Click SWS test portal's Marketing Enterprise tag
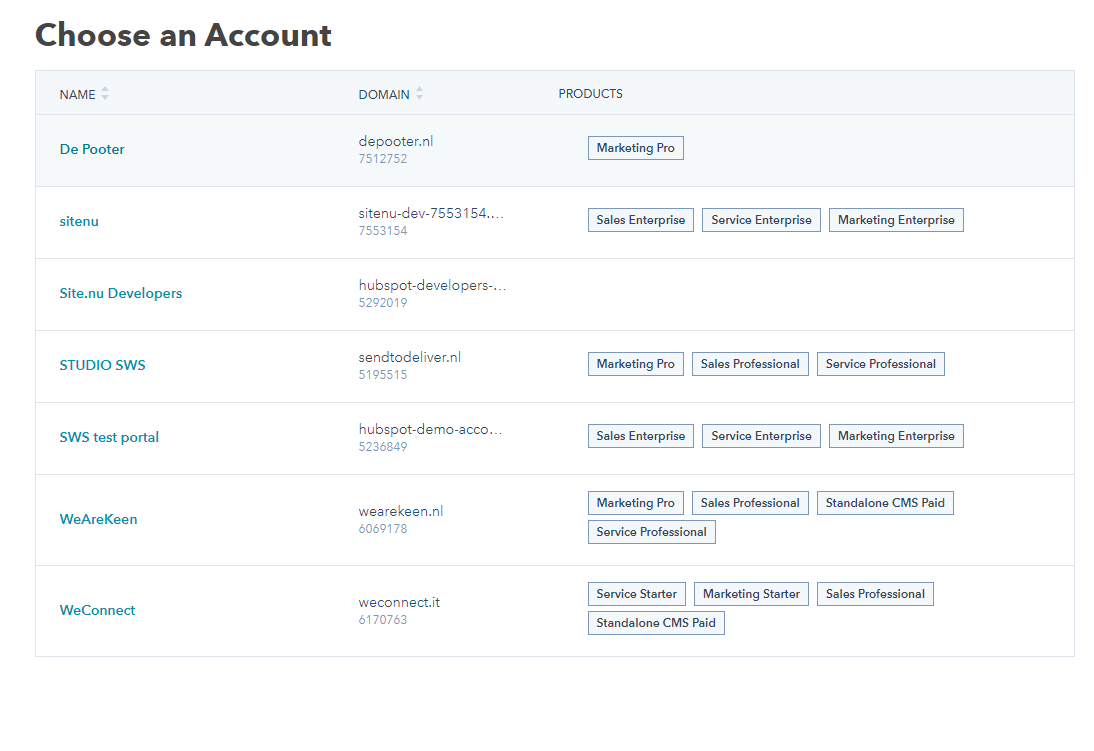 pyautogui.click(x=896, y=436)
